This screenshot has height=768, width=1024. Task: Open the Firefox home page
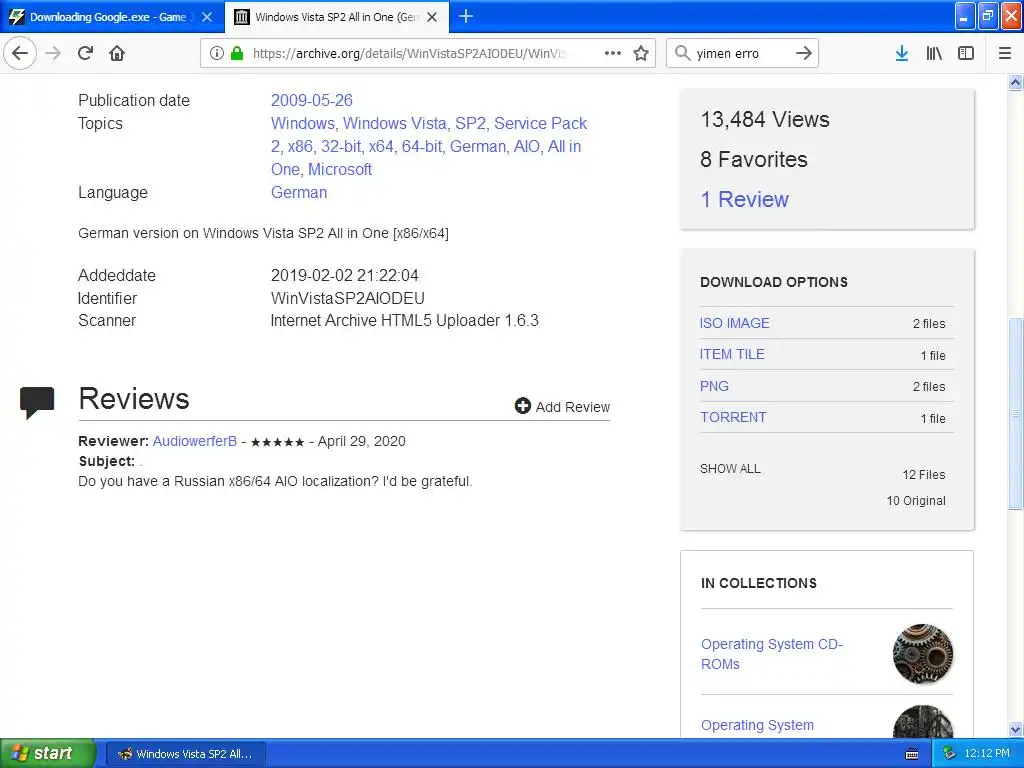117,53
